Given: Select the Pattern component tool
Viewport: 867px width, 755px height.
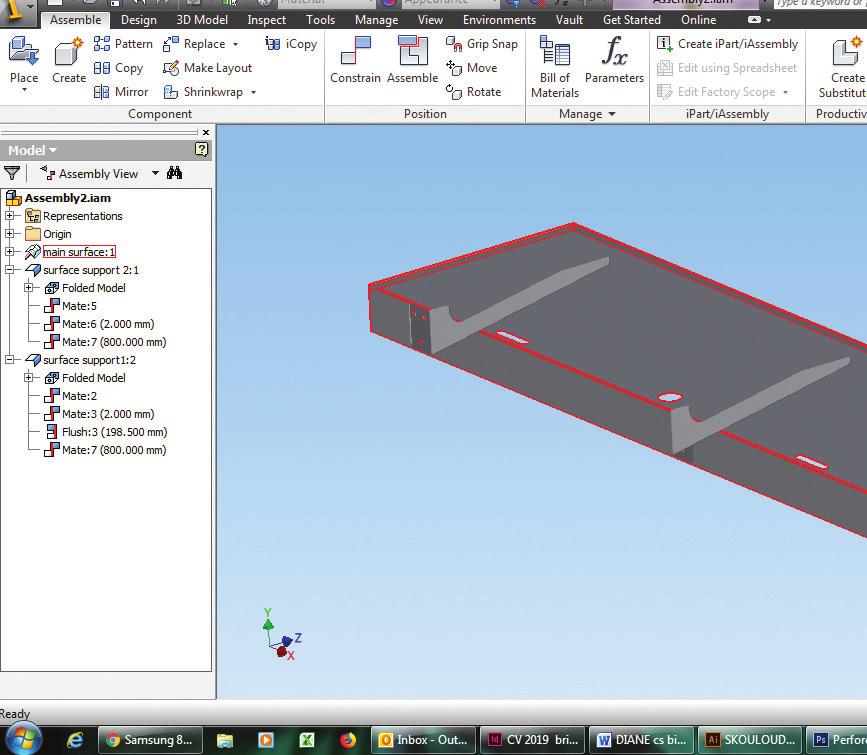Looking at the screenshot, I should pyautogui.click(x=123, y=44).
